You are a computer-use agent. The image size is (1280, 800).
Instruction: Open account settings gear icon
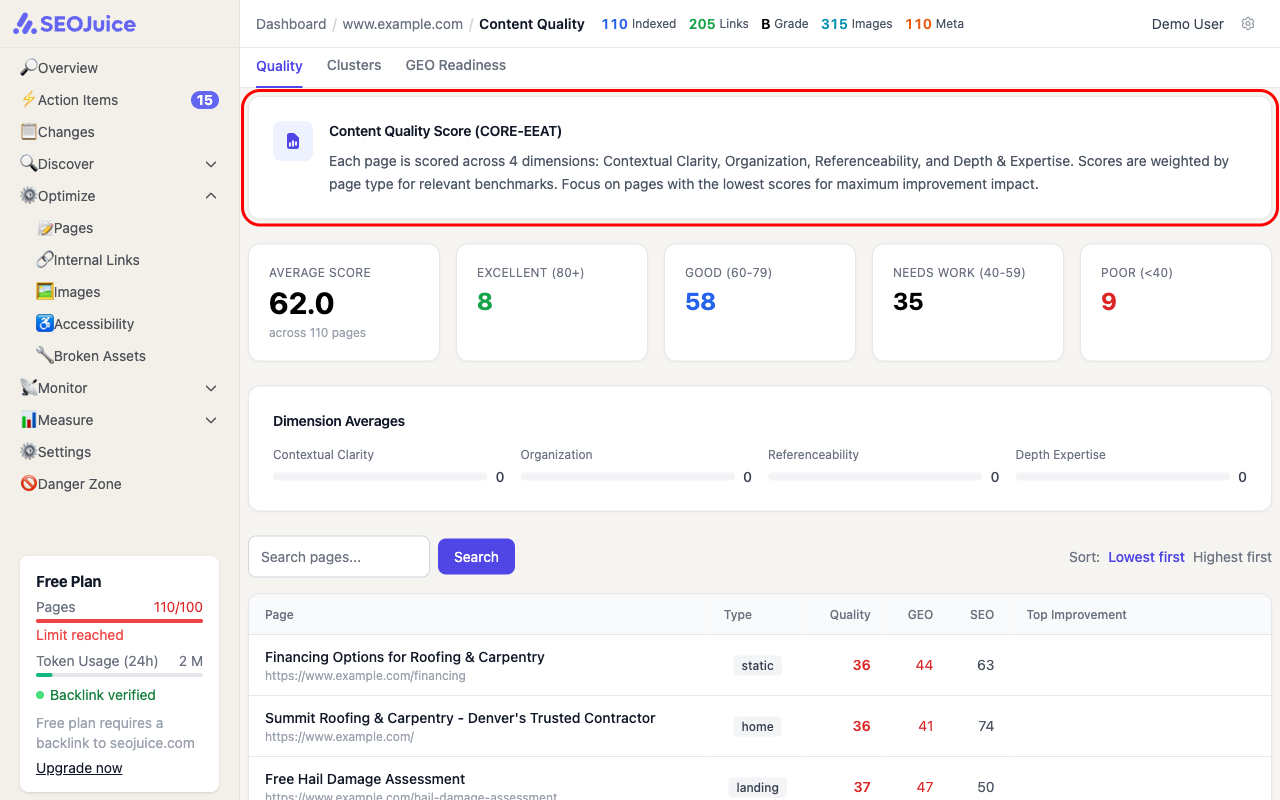click(1248, 24)
